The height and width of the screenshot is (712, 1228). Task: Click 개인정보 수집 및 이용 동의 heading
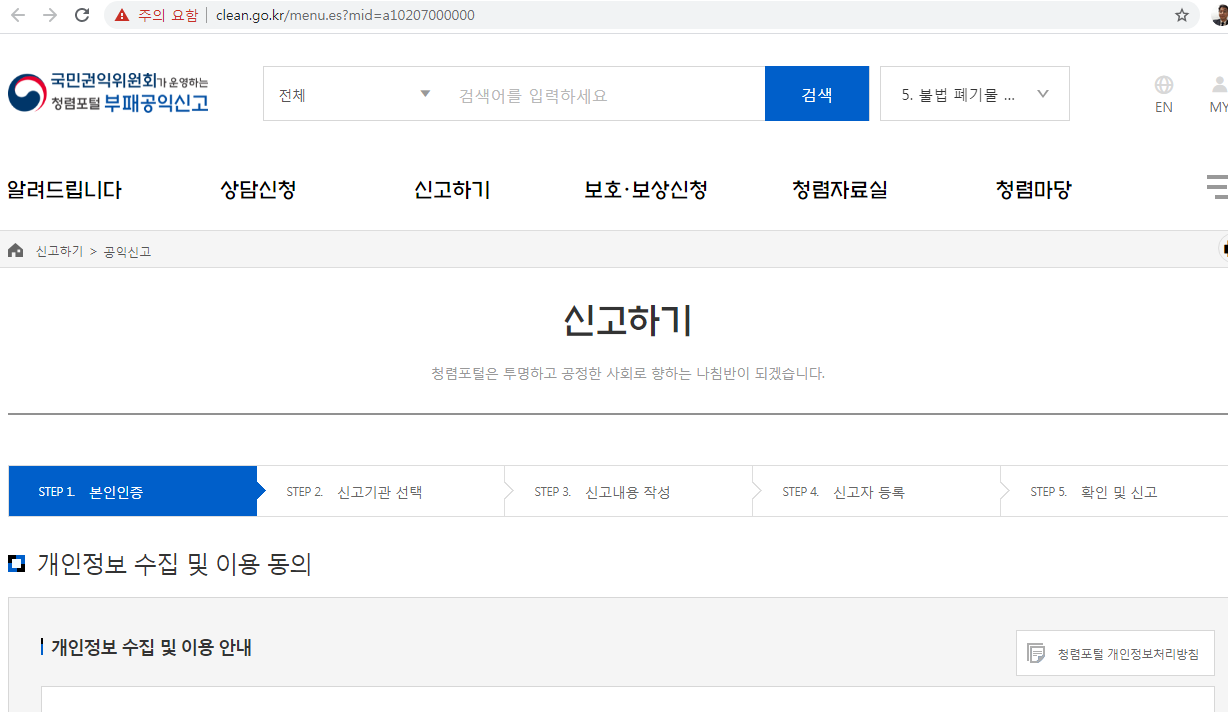[x=174, y=564]
